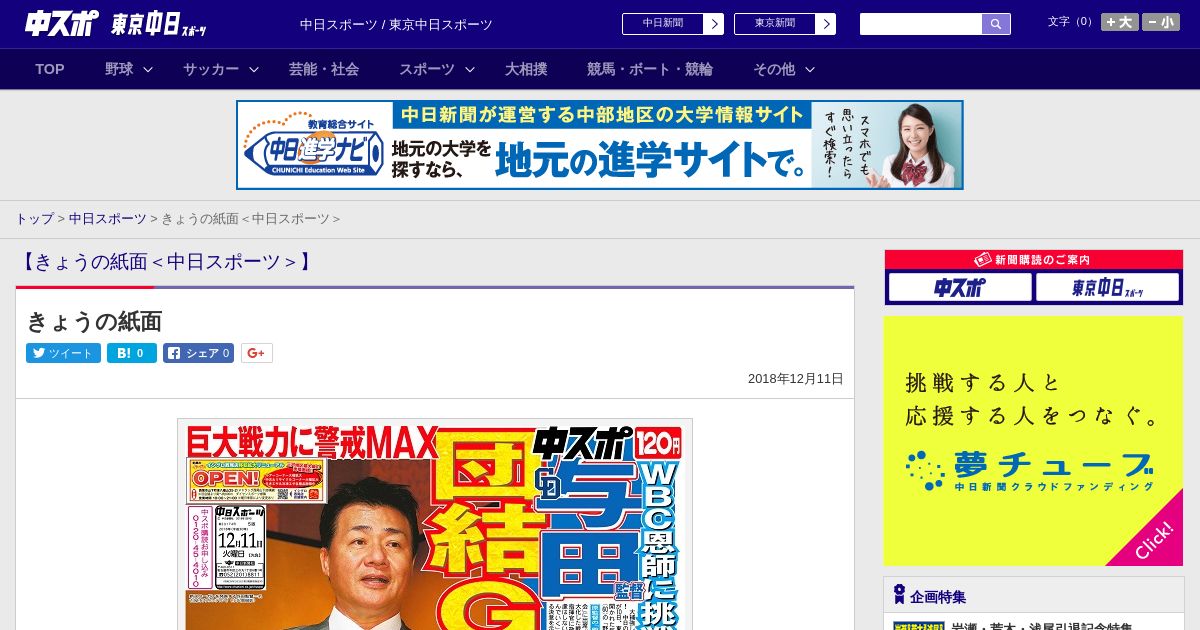The image size is (1200, 630).
Task: Decrease font size with －小 button
Action: (1161, 22)
